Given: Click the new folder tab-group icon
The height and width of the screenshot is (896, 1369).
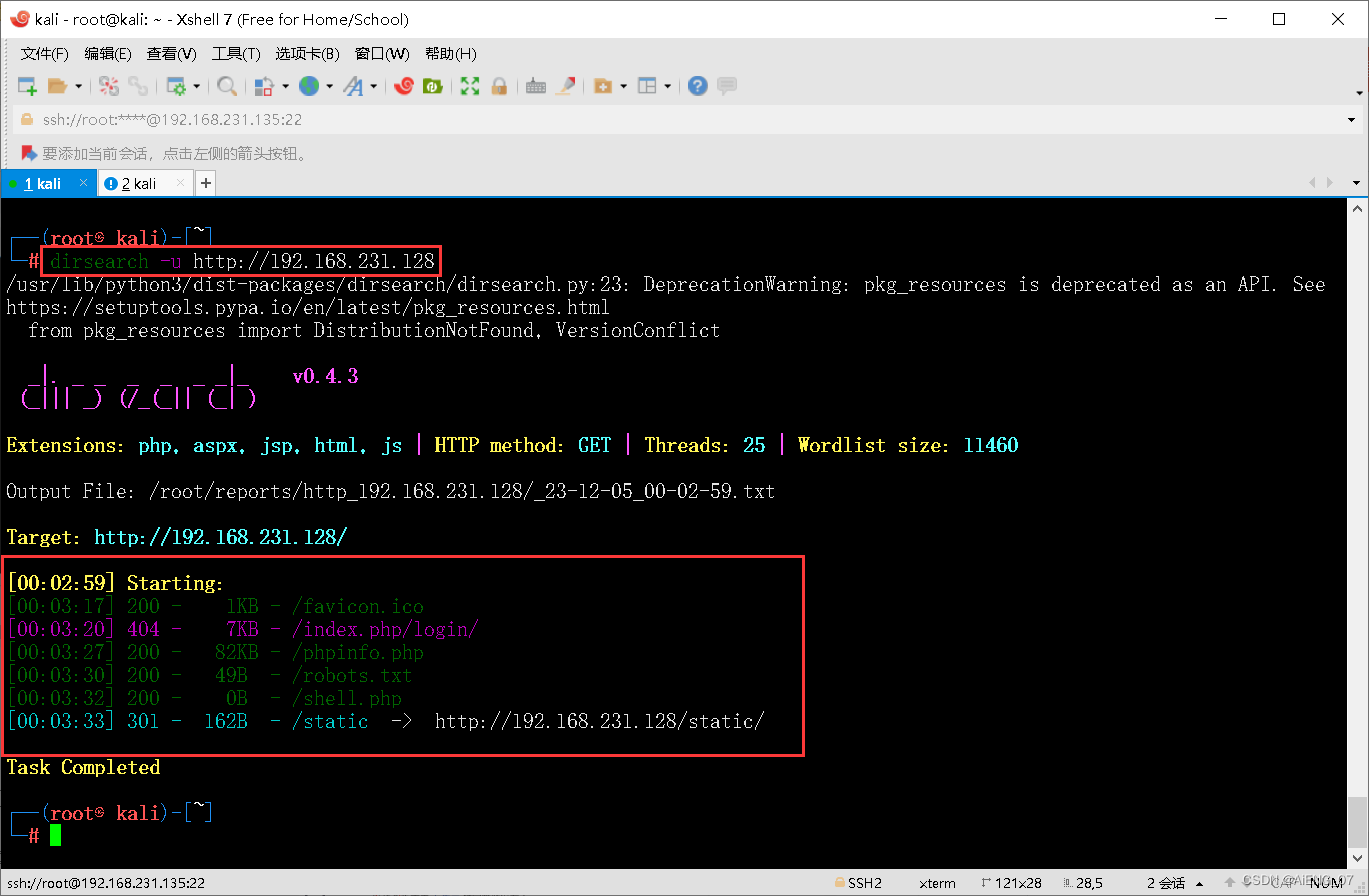Looking at the screenshot, I should (603, 86).
